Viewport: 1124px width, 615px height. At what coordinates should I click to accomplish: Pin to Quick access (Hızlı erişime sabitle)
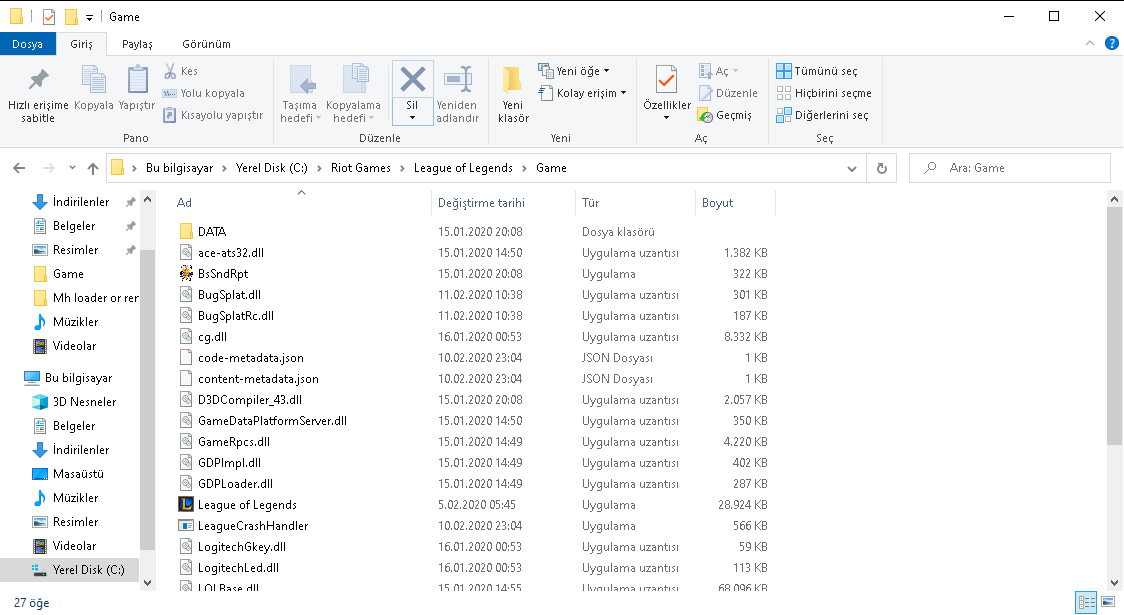coord(38,95)
